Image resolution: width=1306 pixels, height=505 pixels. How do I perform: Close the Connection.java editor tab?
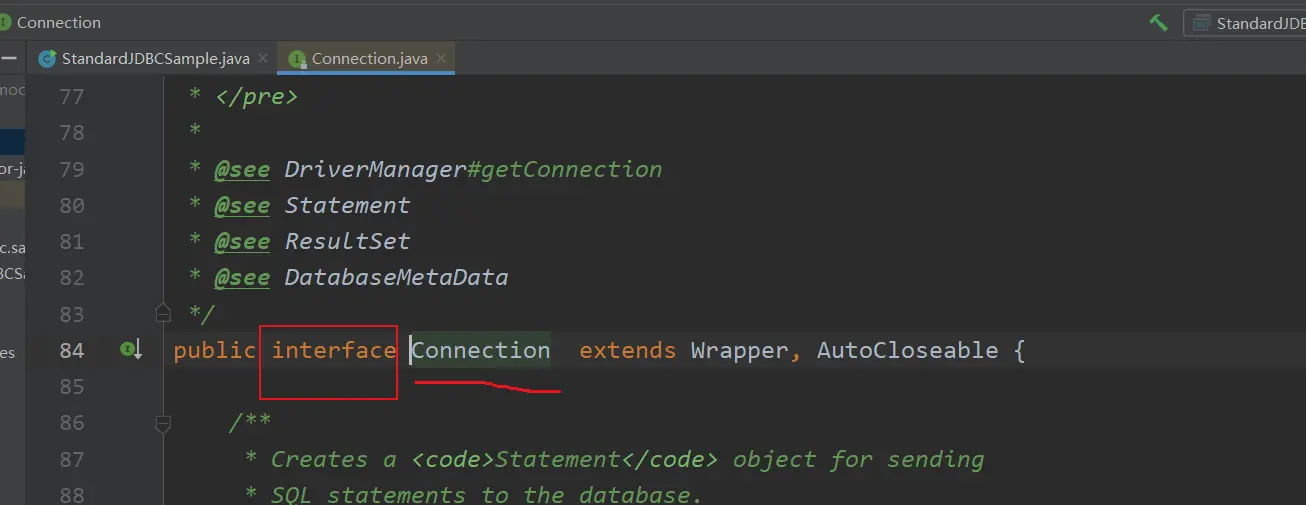(x=441, y=59)
